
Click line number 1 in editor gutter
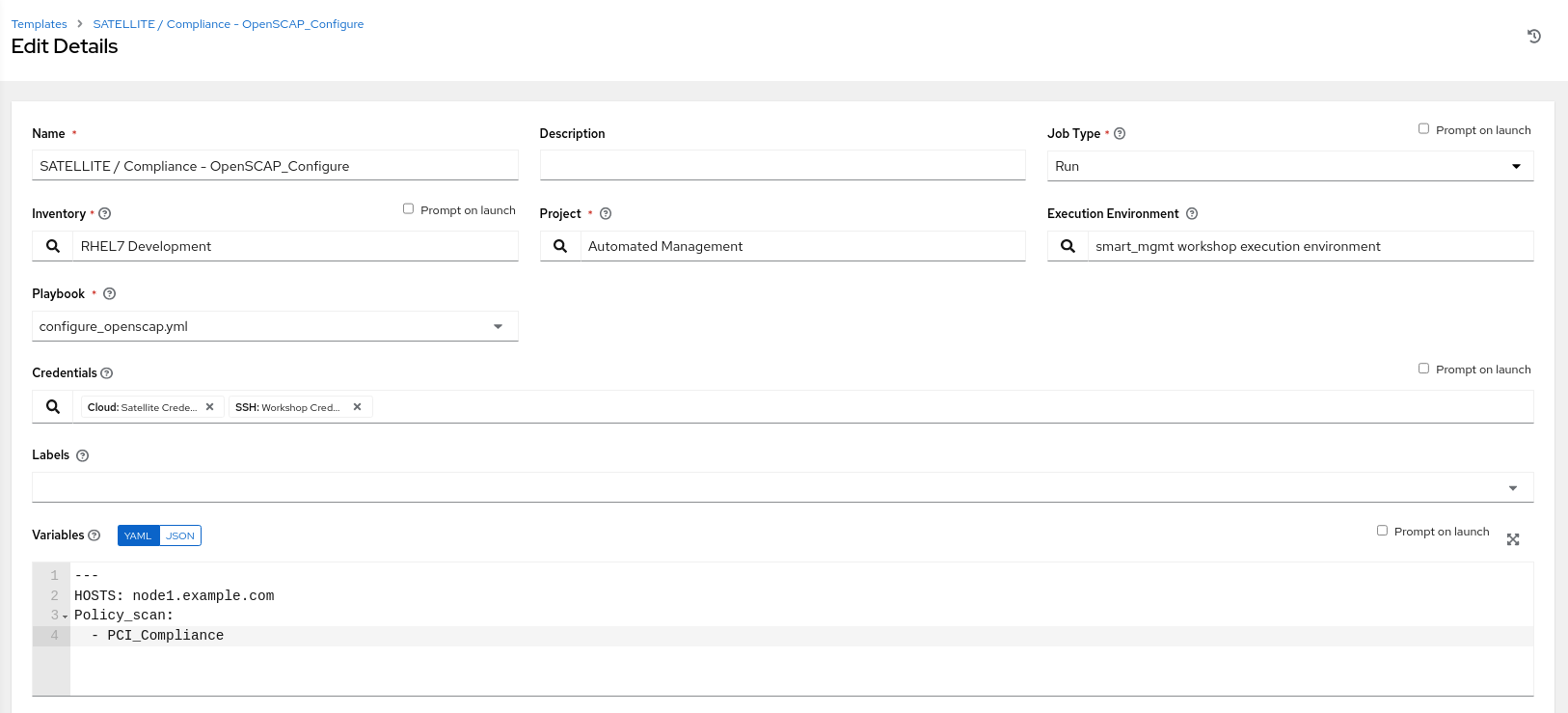(x=54, y=576)
